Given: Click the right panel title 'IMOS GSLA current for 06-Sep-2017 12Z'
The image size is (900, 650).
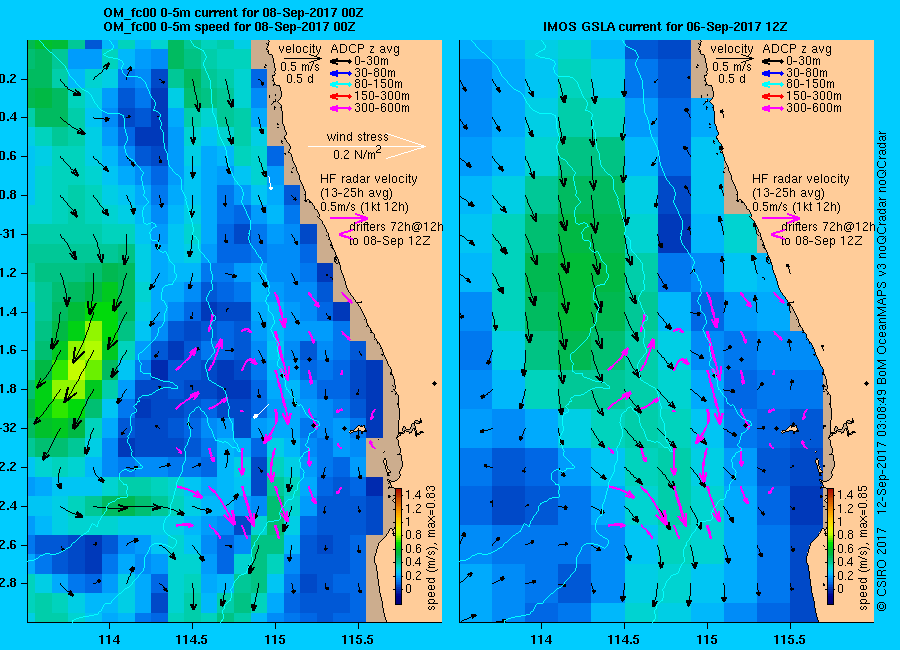Looking at the screenshot, I should pyautogui.click(x=665, y=27).
